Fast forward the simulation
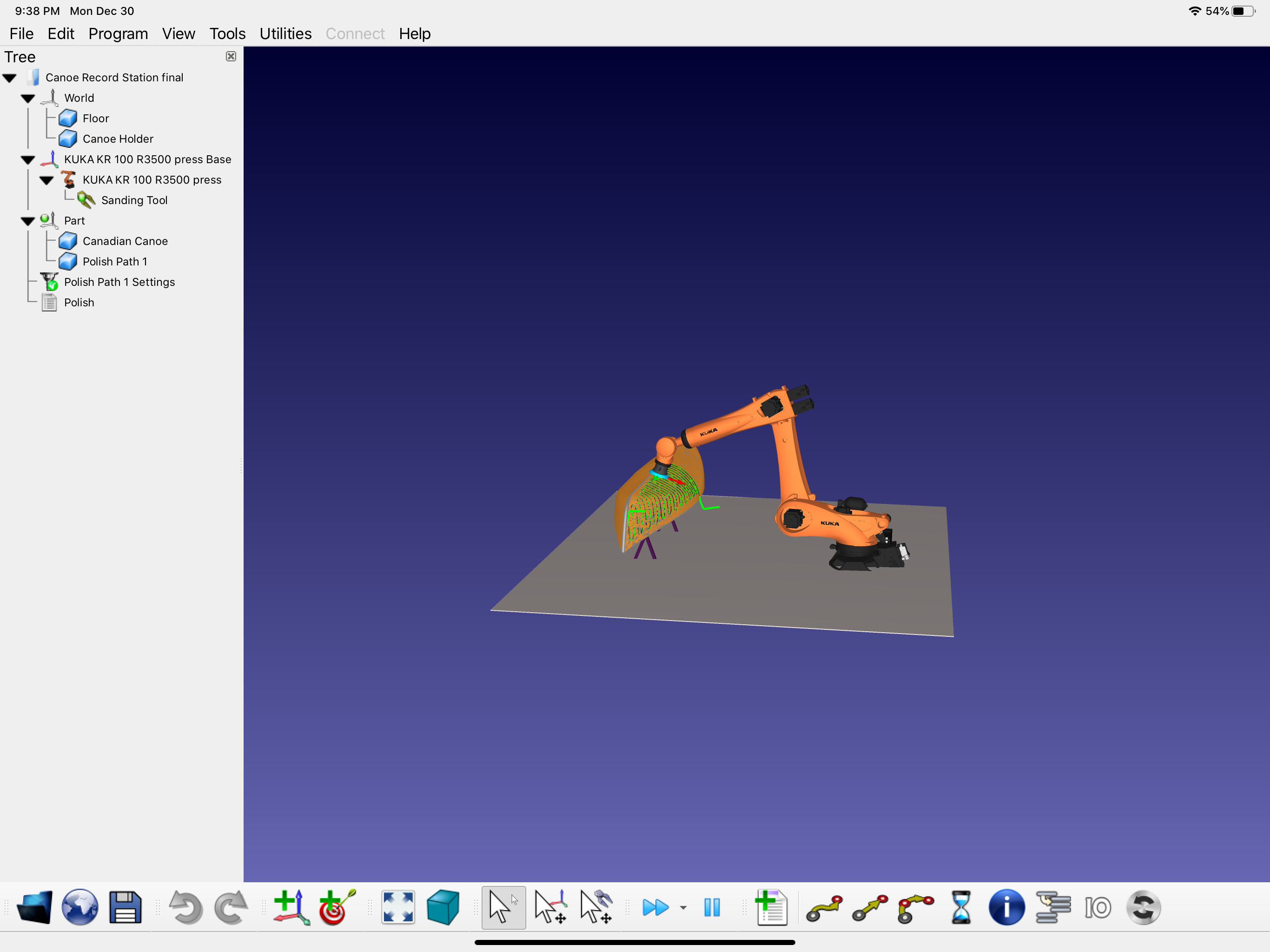Screen dimensions: 1270x952 (655, 908)
